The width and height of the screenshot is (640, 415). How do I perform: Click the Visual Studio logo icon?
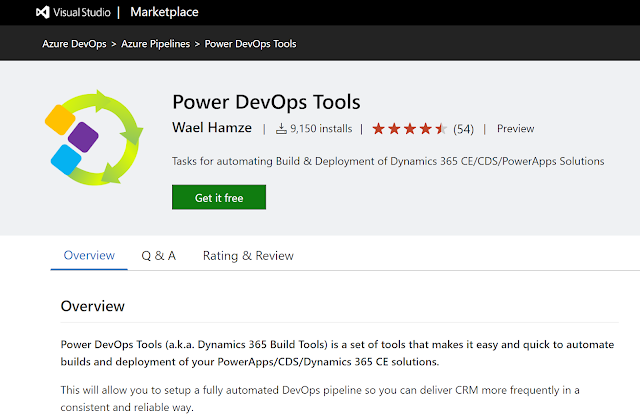42,13
